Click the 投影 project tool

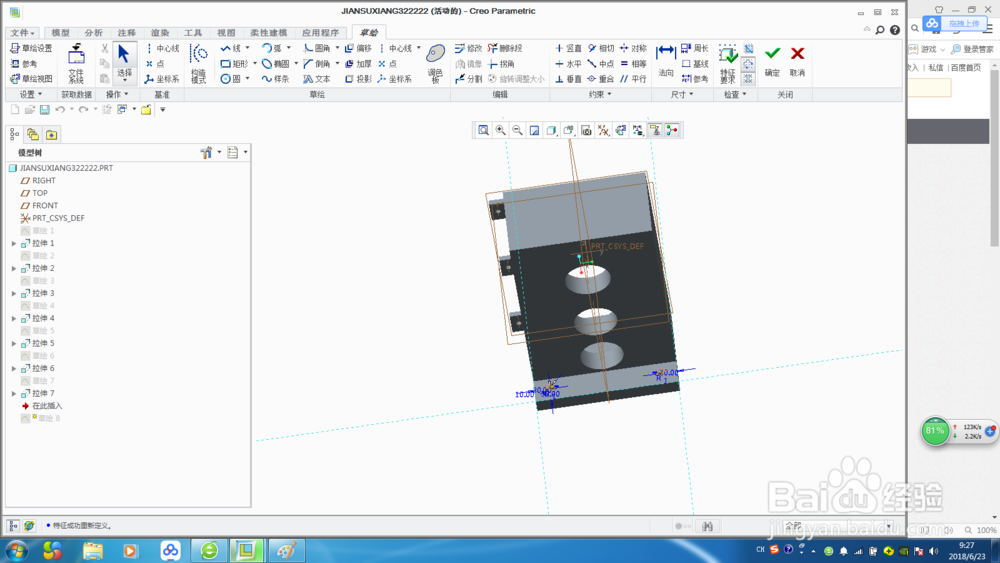click(358, 79)
